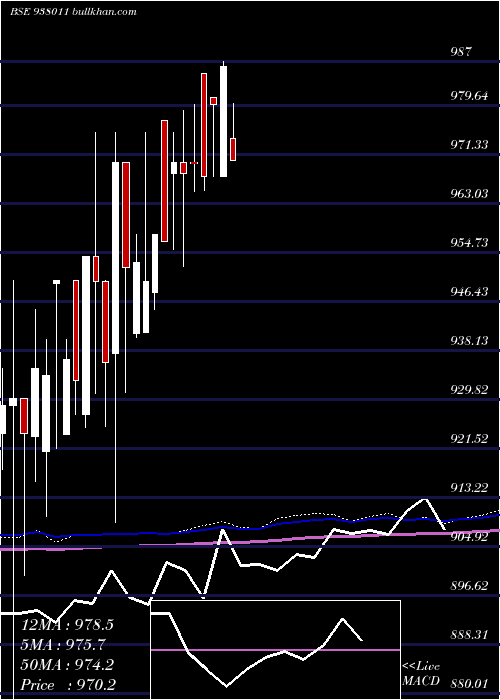Screen dimensions: 500x700
Task: Click the '50MA : 974.2' readout
Action: coord(67,665)
